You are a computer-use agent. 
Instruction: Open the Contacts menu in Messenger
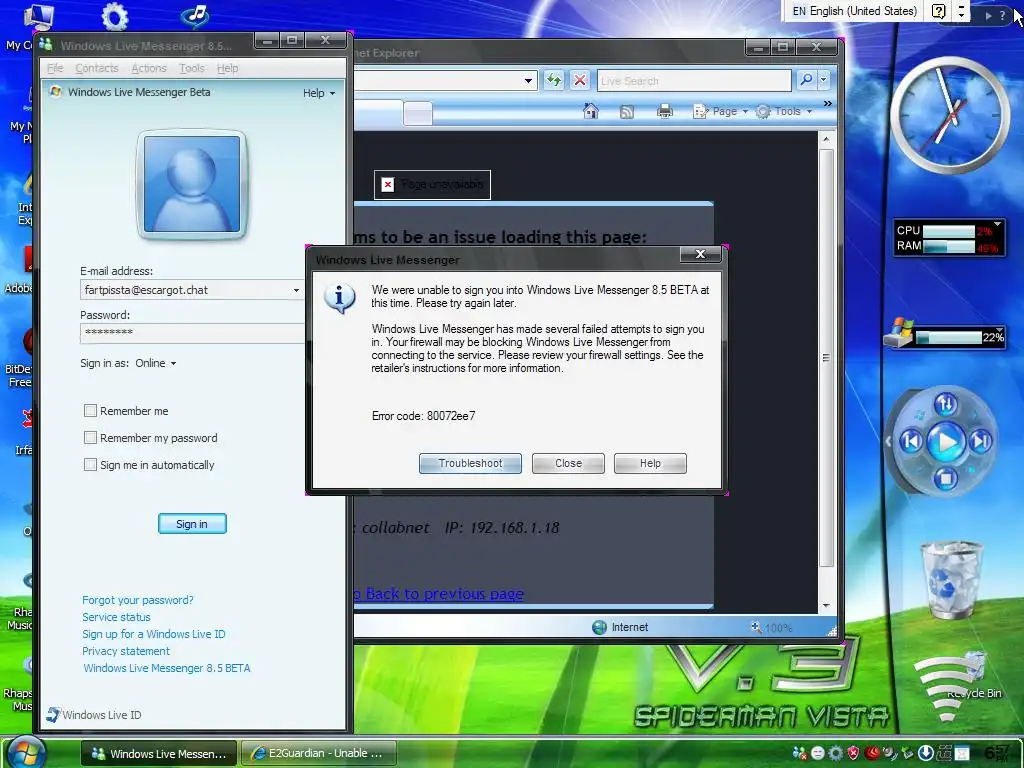pyautogui.click(x=97, y=68)
